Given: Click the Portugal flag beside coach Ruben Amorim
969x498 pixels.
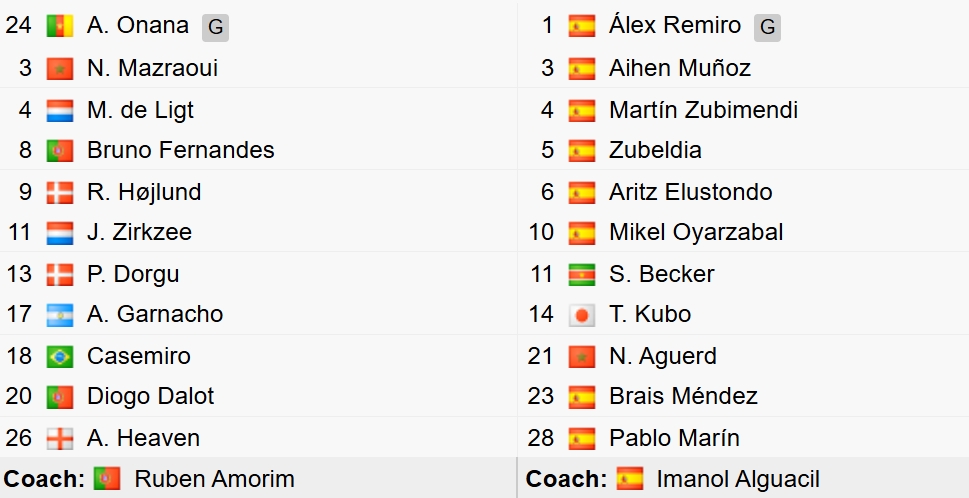Looking at the screenshot, I should click(x=107, y=479).
